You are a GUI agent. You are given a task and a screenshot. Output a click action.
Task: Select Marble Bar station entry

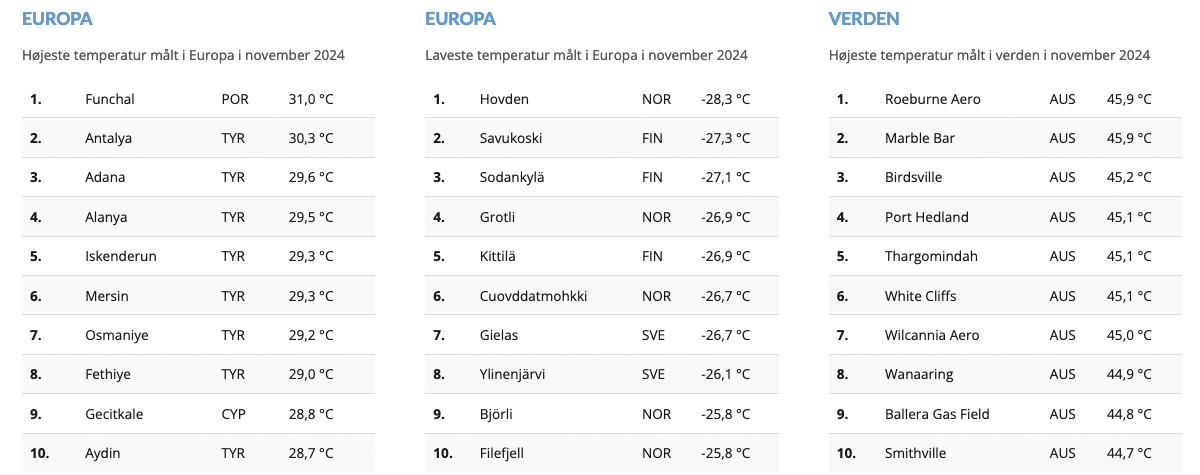pos(920,138)
